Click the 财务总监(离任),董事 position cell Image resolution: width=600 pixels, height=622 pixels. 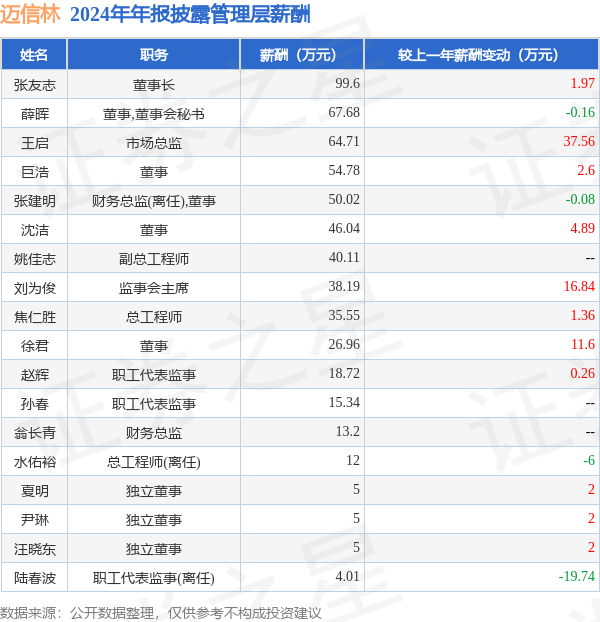tap(154, 201)
